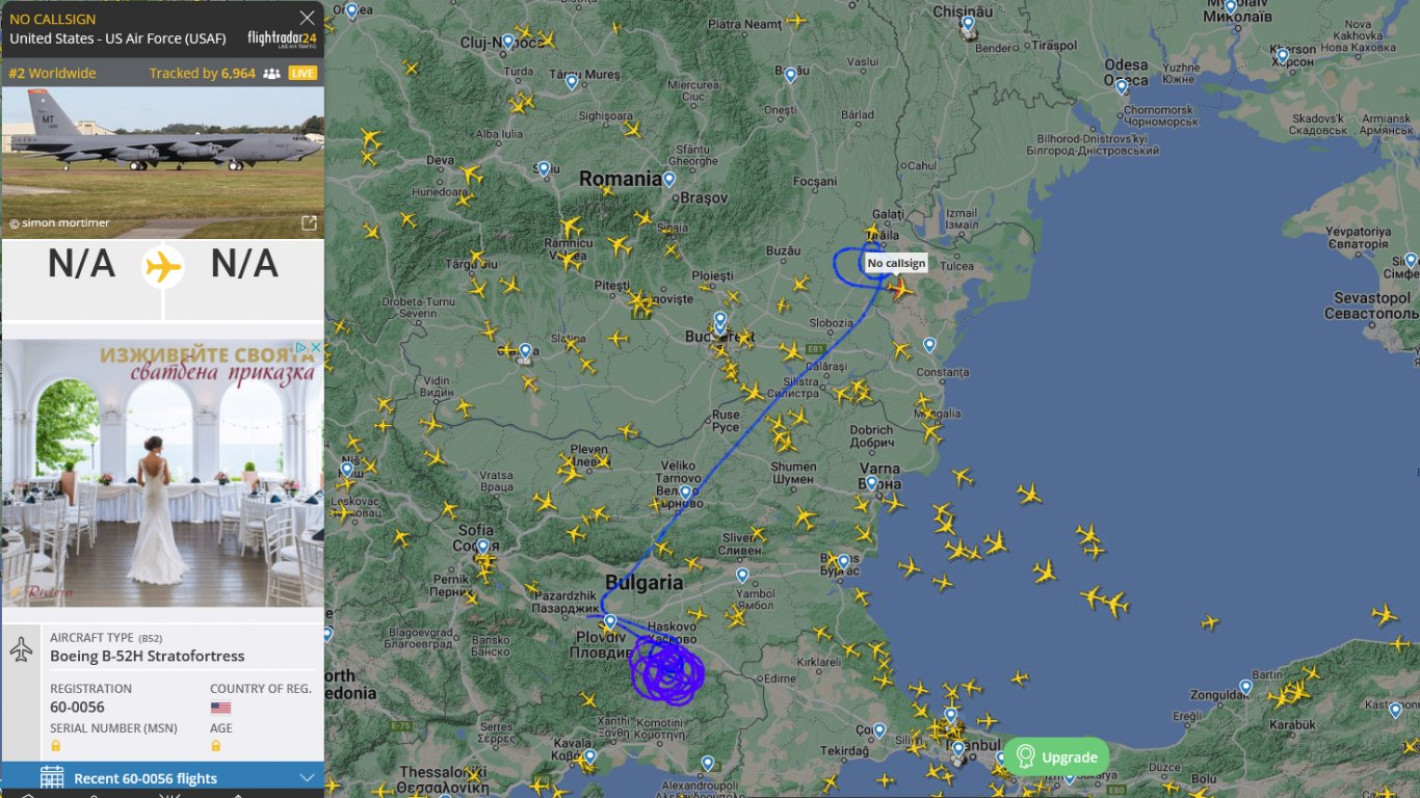1420x798 pixels.
Task: Click the photo credit 'simon mortimer'
Action: tap(60, 223)
